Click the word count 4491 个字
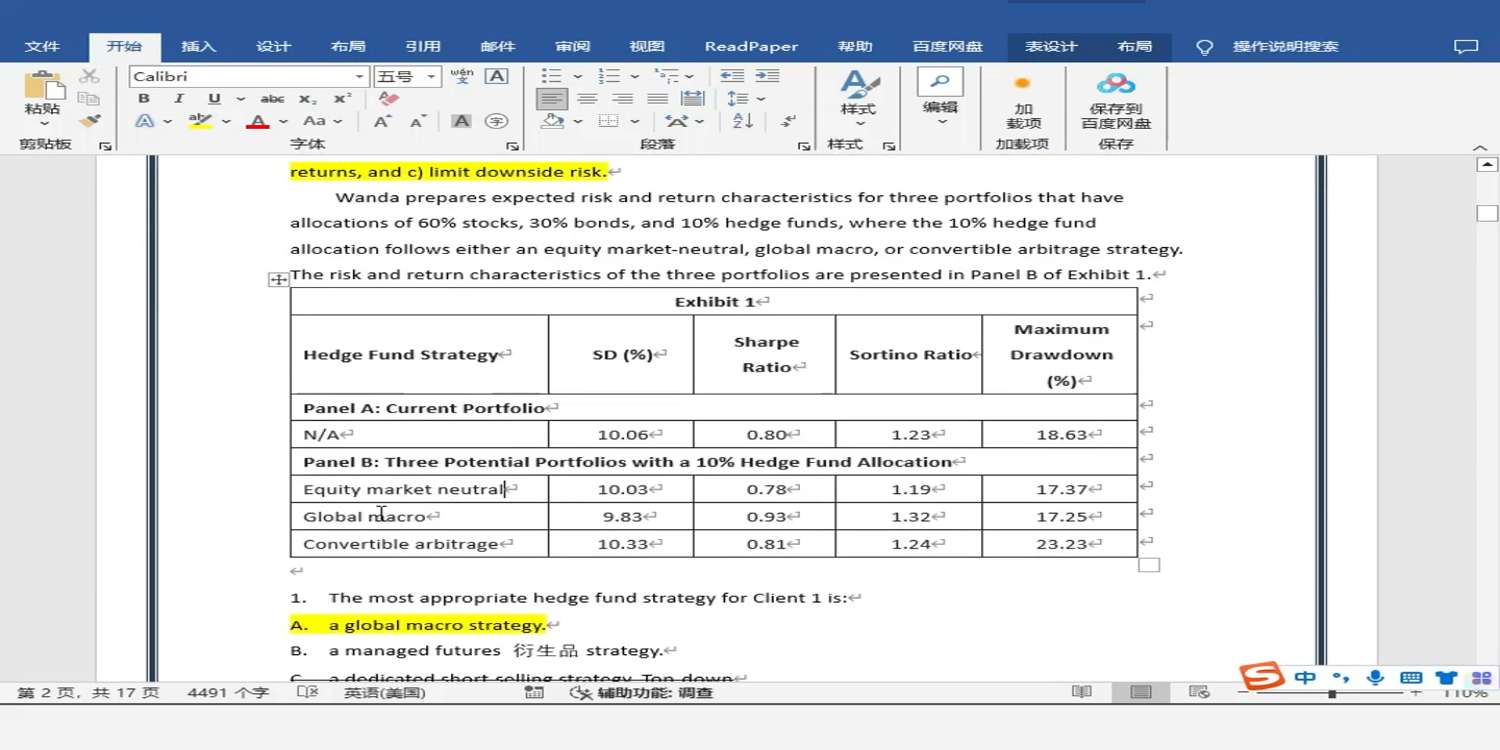Image resolution: width=1500 pixels, height=750 pixels. pos(228,692)
